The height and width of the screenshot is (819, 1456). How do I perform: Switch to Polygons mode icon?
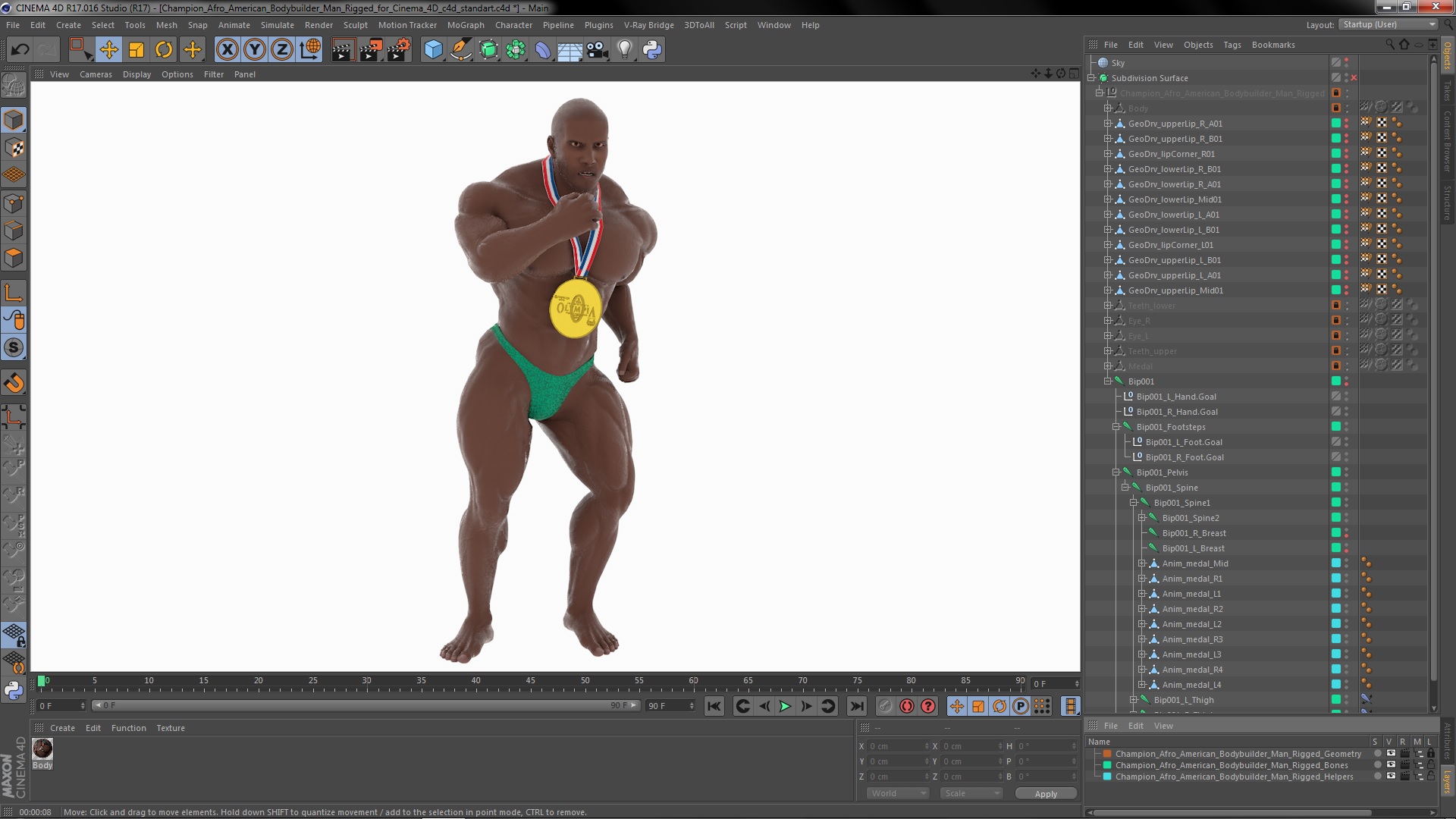coord(14,259)
